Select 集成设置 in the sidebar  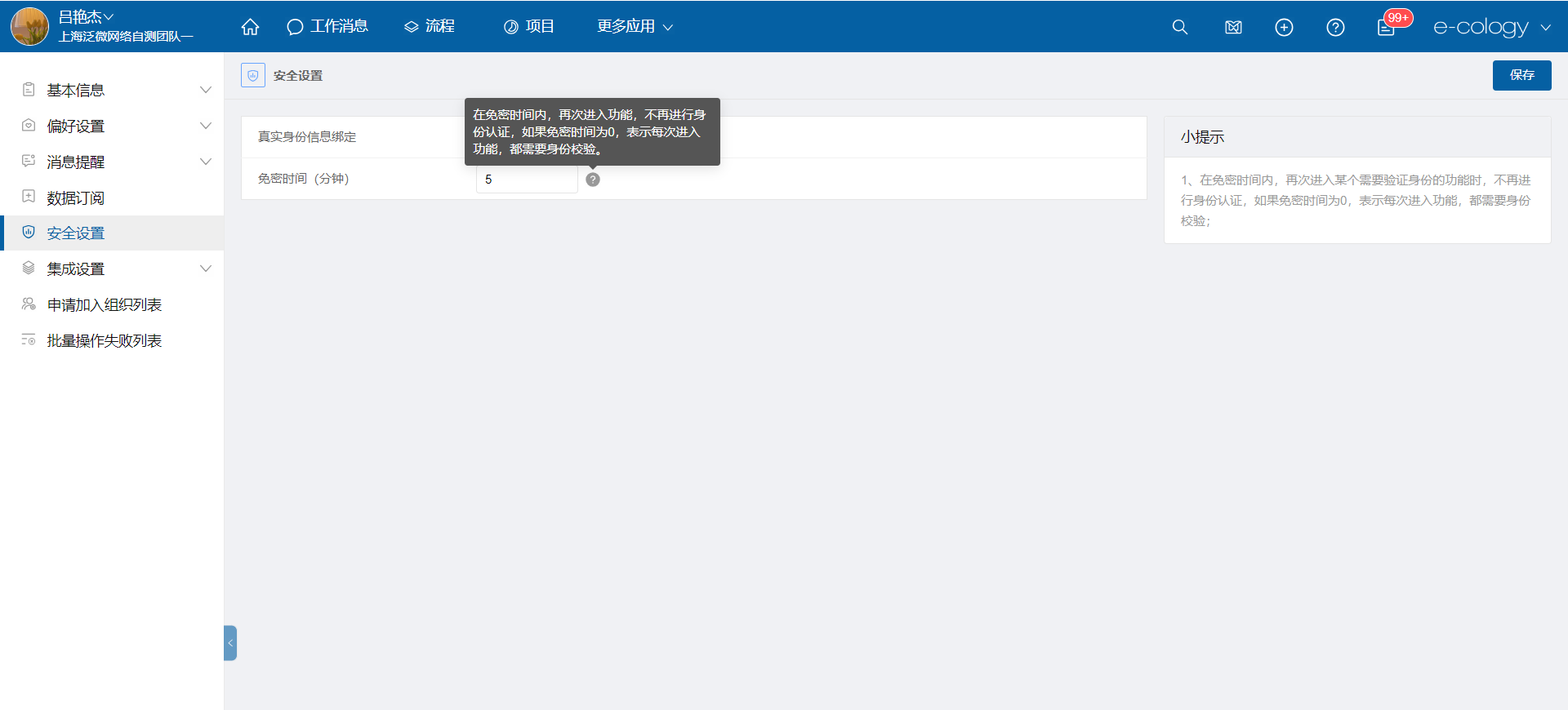75,268
